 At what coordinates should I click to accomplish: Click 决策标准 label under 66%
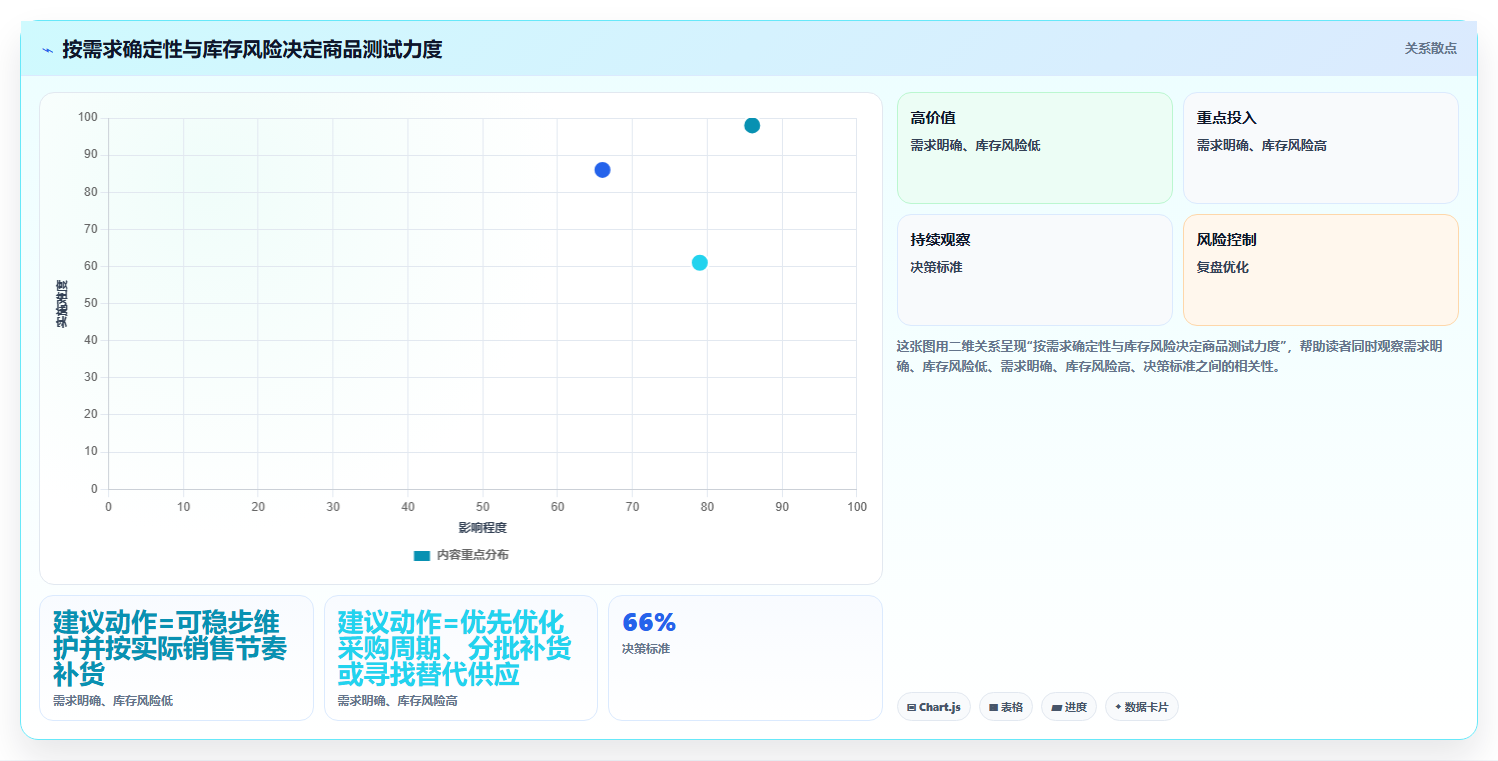point(646,649)
